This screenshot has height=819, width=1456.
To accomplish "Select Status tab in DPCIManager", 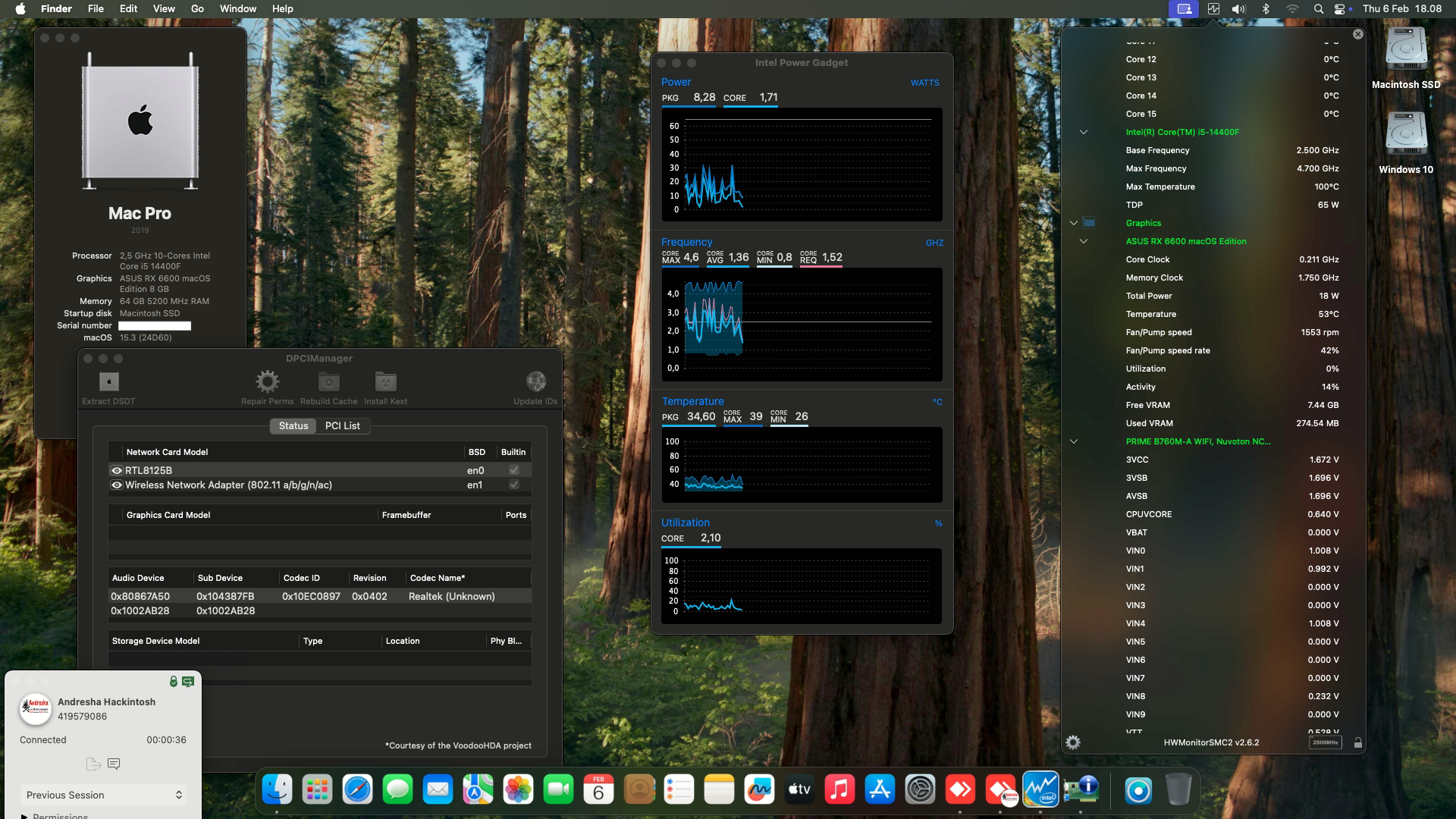I will [x=293, y=425].
